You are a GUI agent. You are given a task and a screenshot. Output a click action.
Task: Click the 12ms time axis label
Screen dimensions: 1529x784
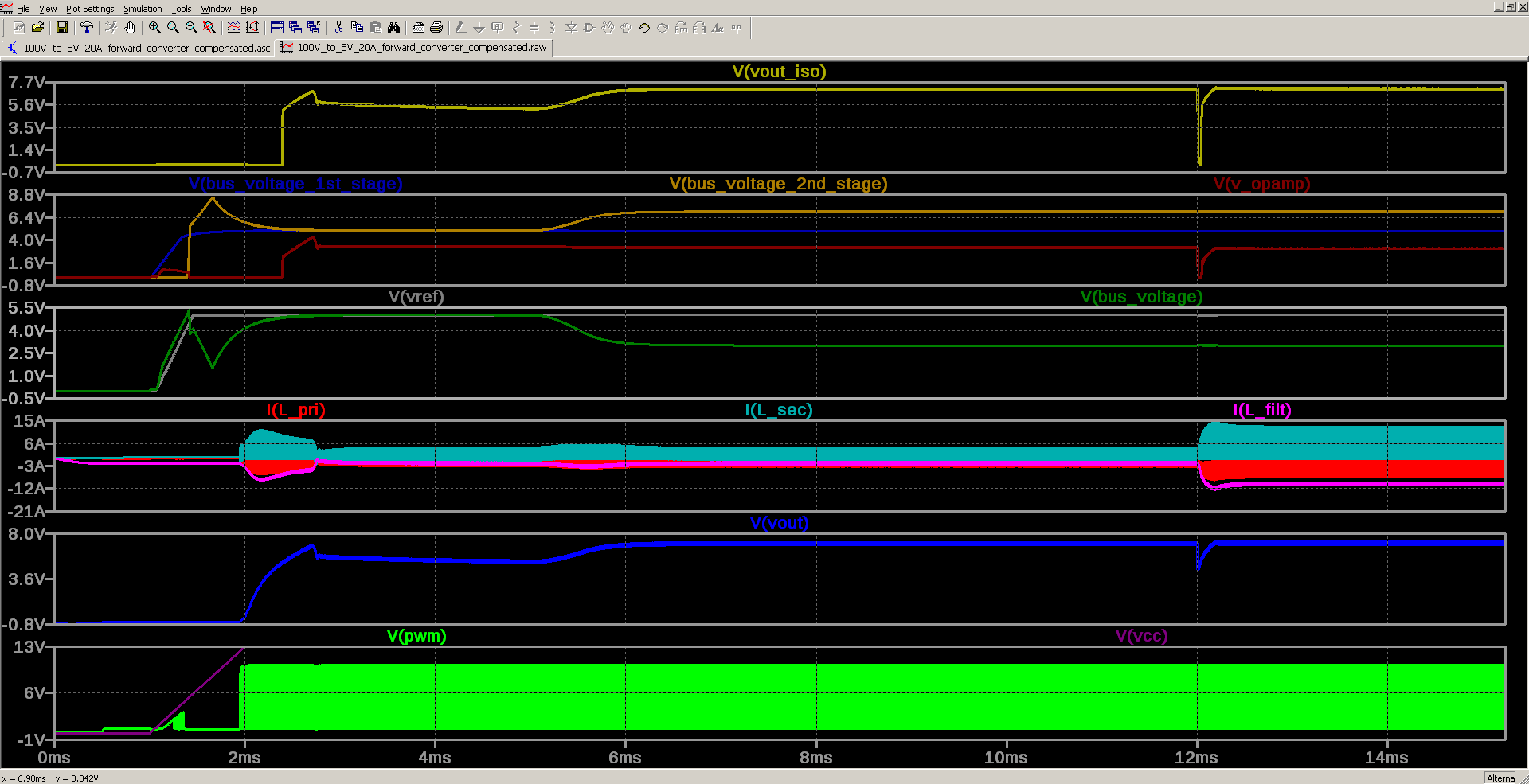[x=1196, y=758]
